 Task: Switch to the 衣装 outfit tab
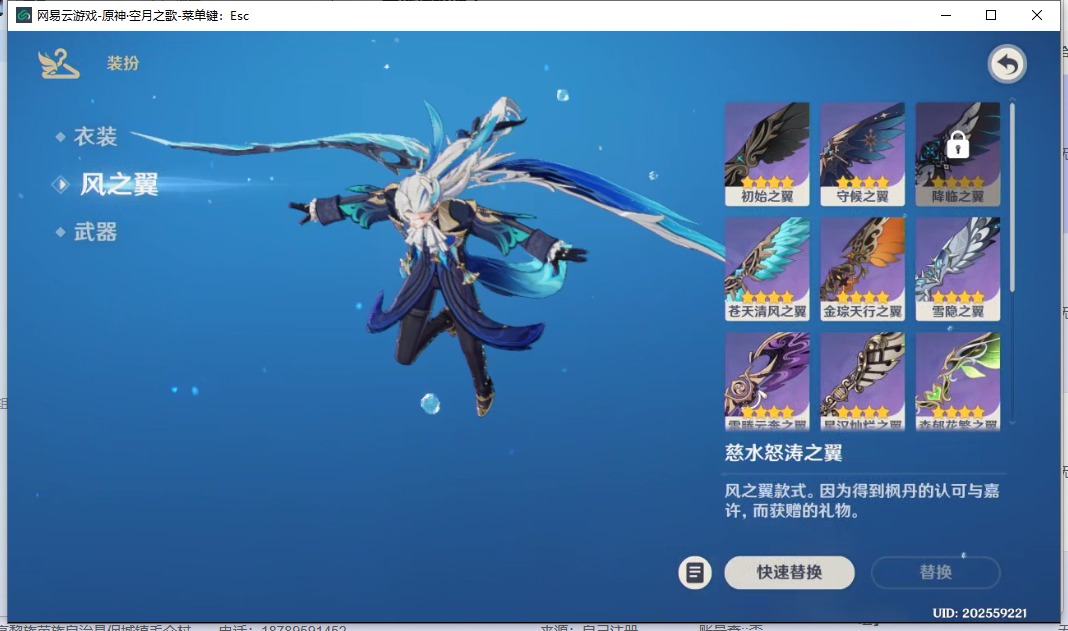[x=95, y=136]
